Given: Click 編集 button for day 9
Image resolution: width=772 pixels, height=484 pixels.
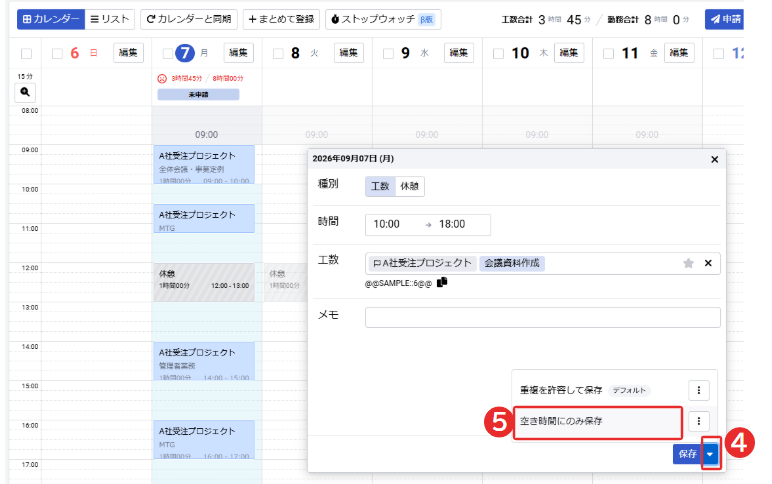Looking at the screenshot, I should pyautogui.click(x=458, y=53).
